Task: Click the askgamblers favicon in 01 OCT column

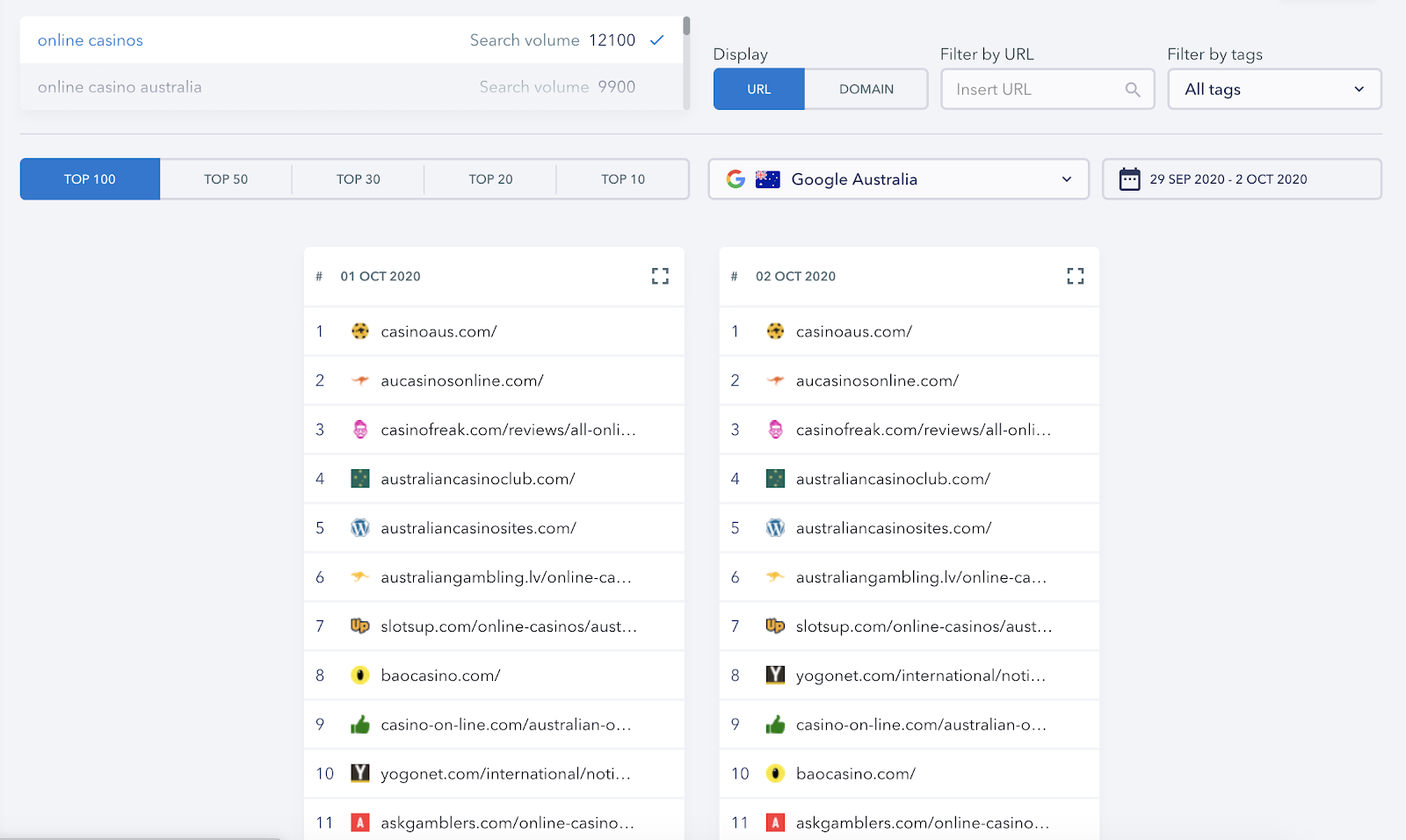Action: pos(360,823)
